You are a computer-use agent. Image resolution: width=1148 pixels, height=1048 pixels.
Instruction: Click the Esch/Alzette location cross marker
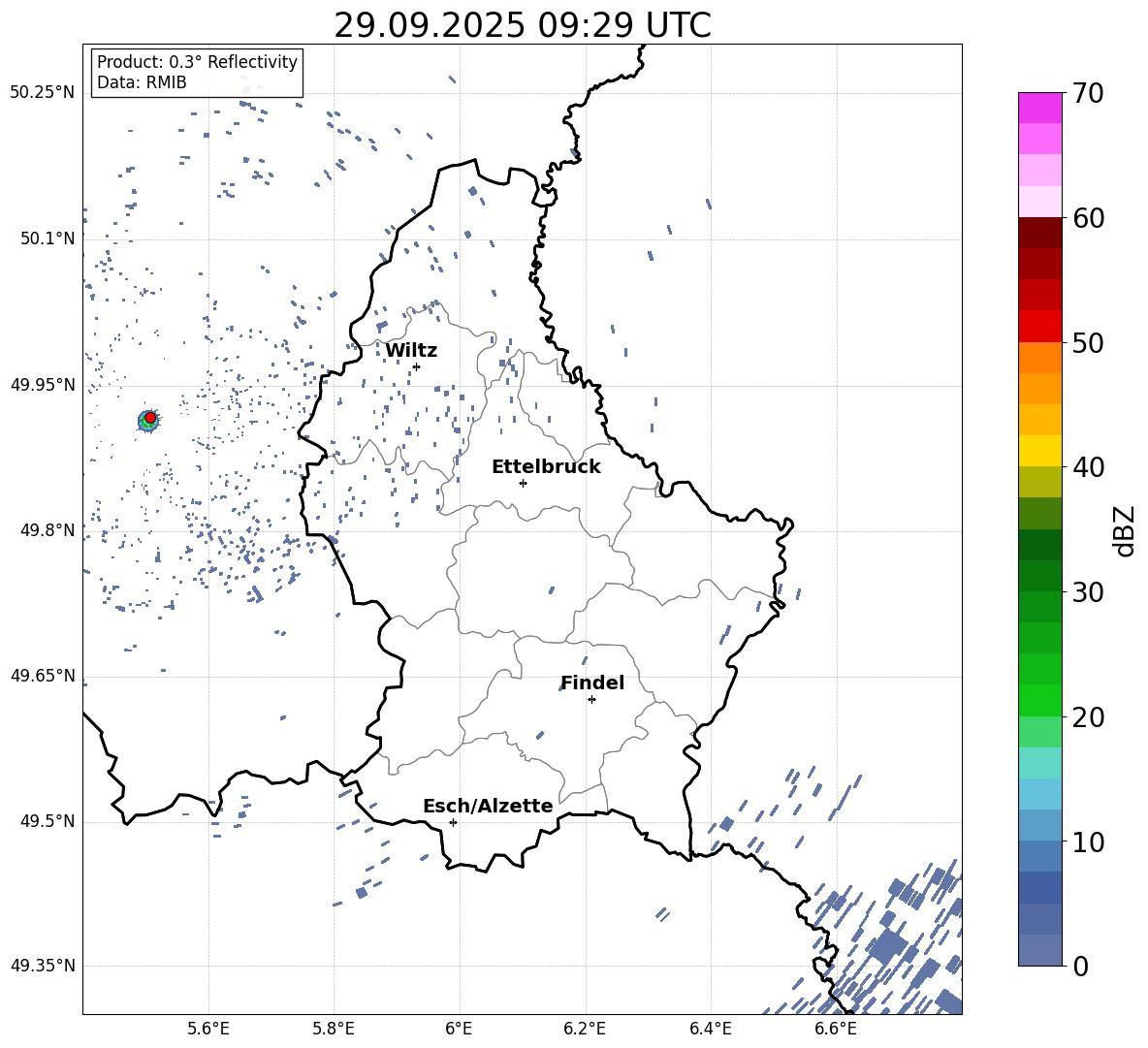(453, 822)
